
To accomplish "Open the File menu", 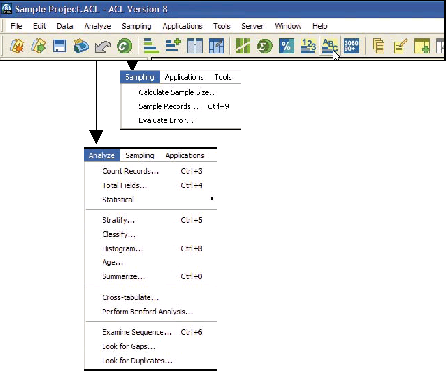I will tap(16, 26).
